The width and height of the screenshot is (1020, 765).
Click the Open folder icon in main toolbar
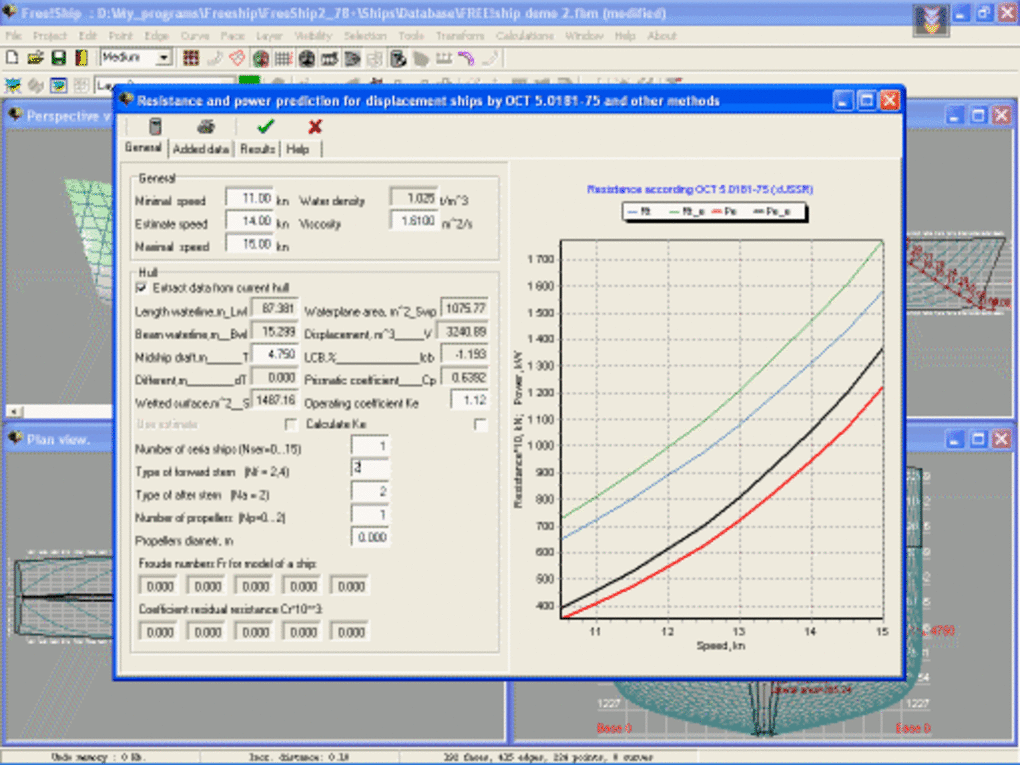[35, 58]
